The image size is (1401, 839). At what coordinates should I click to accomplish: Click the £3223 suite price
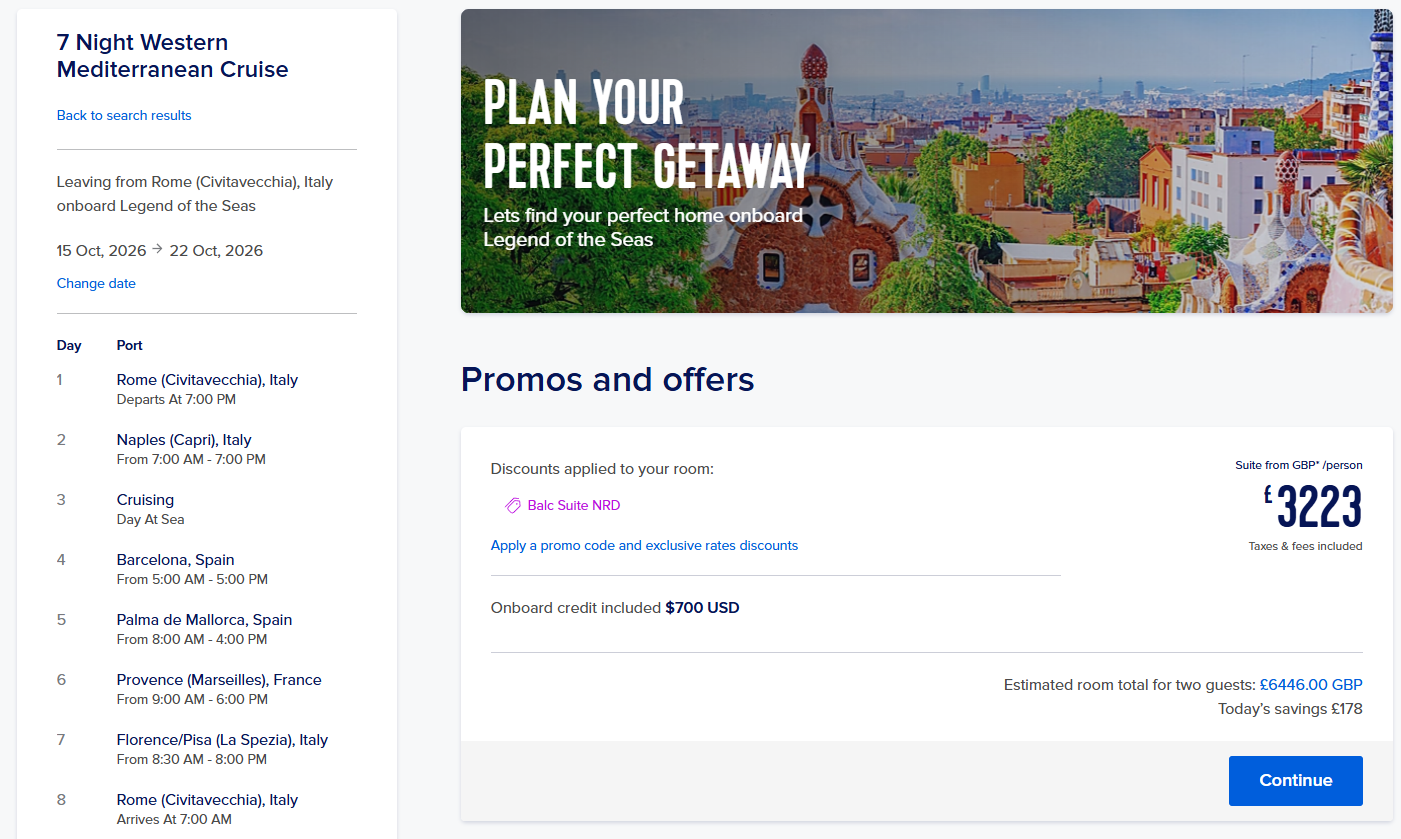1313,507
